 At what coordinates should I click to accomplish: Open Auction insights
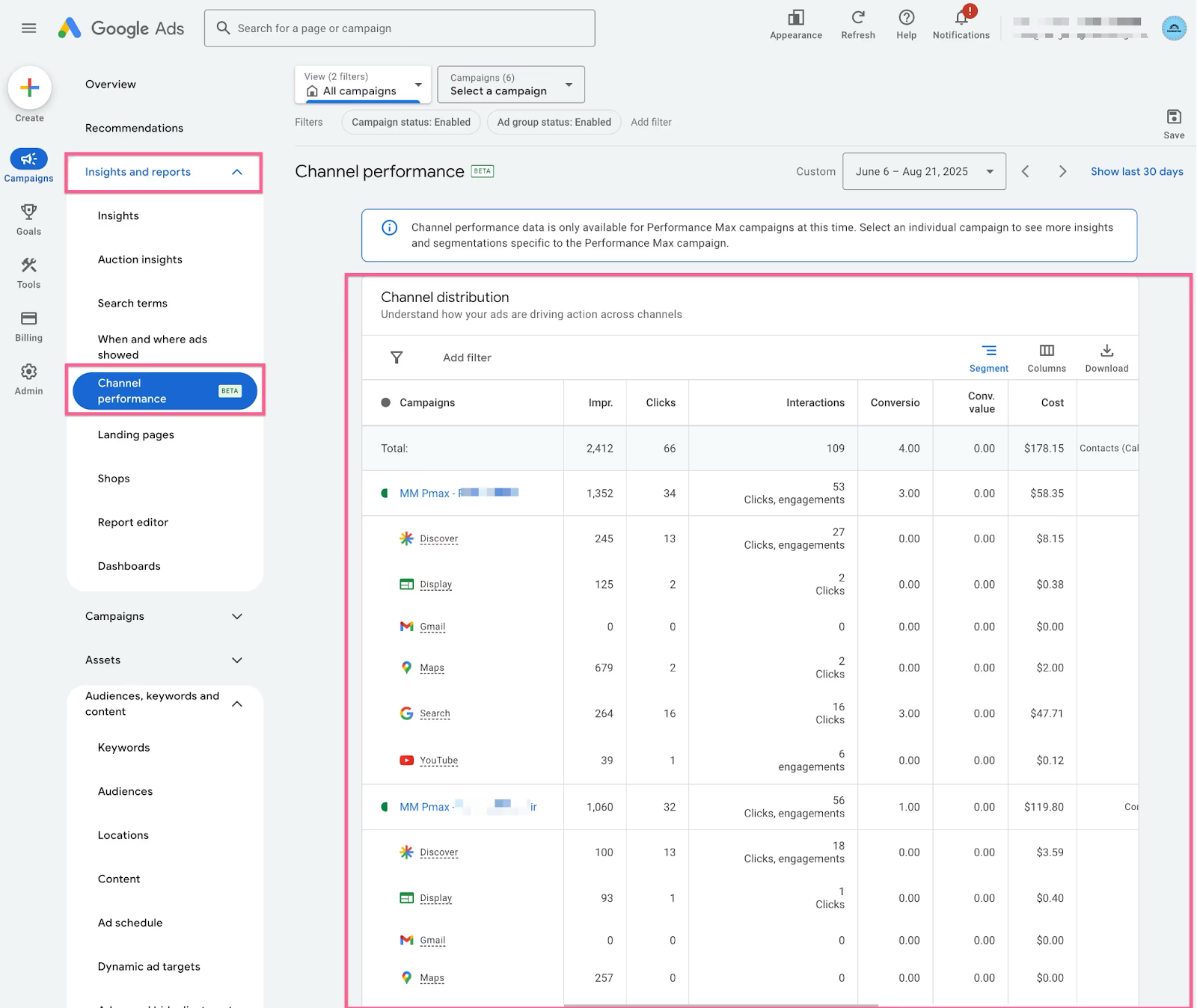click(140, 259)
